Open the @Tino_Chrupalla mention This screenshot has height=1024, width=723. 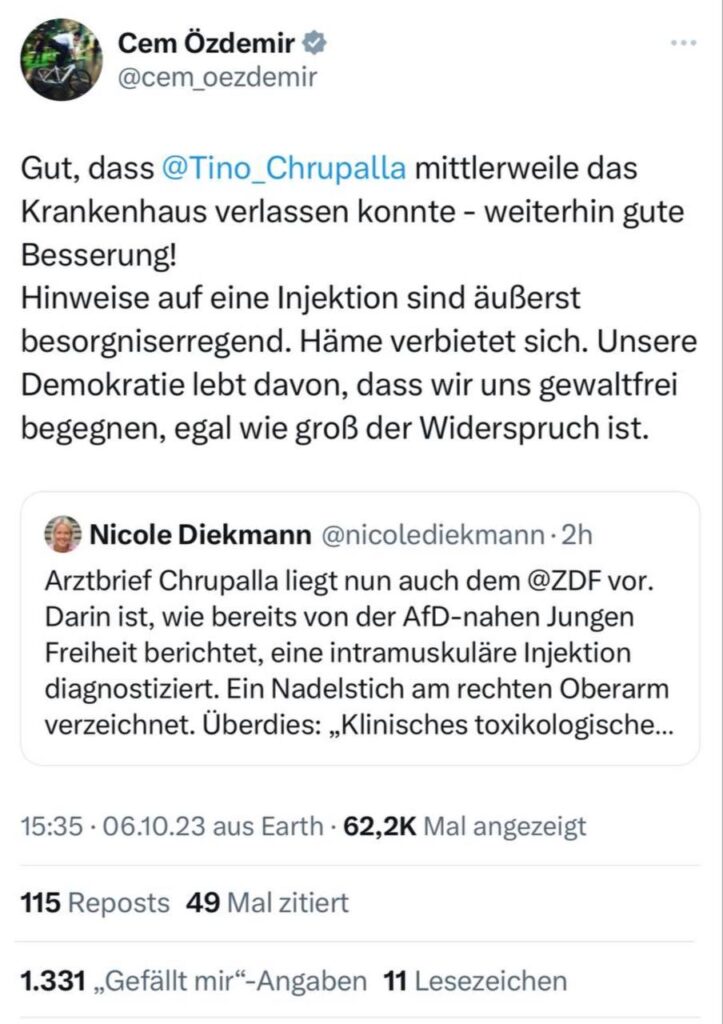click(x=283, y=167)
